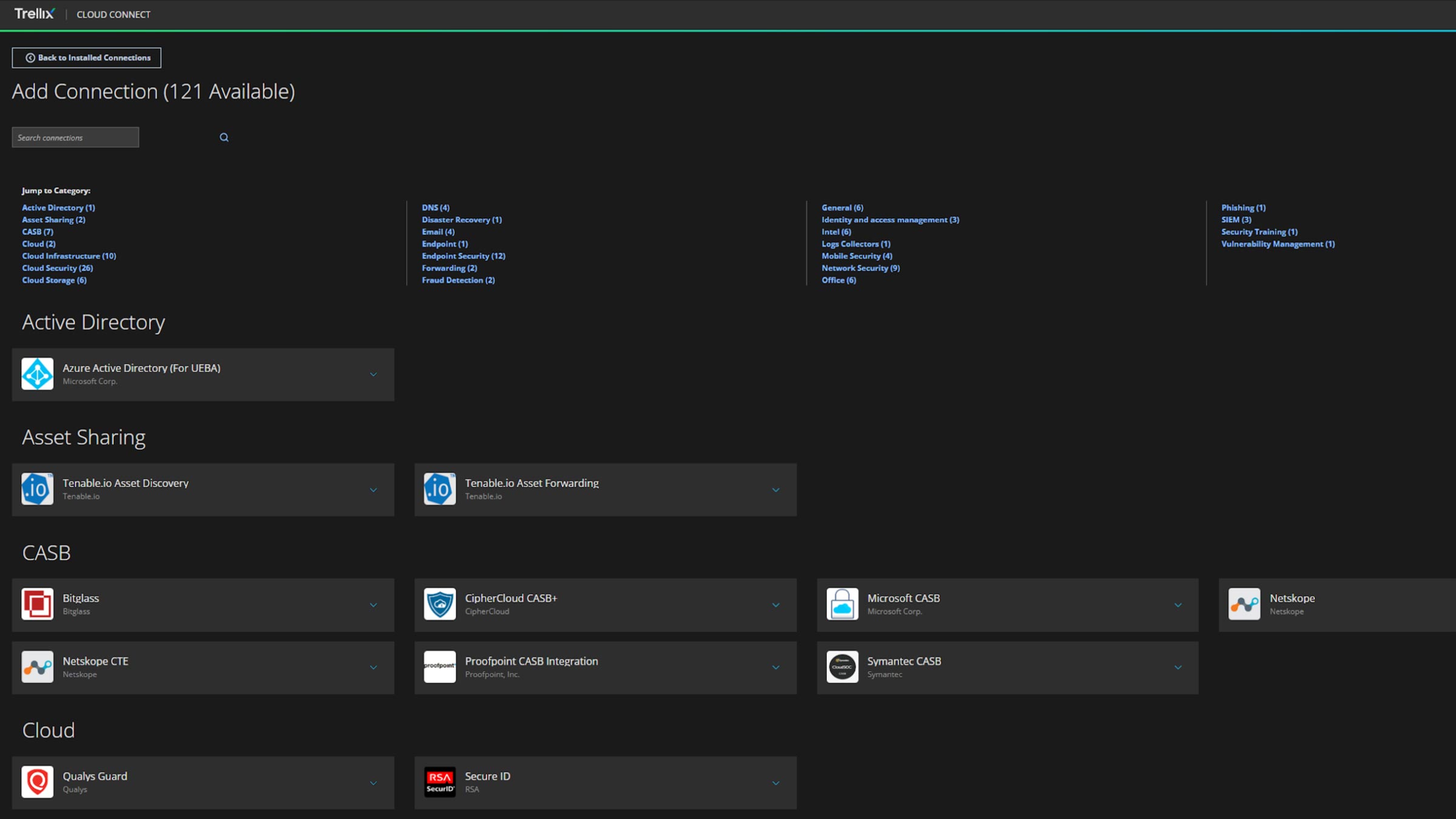
Task: Focus the Search connections field
Action: pos(75,137)
